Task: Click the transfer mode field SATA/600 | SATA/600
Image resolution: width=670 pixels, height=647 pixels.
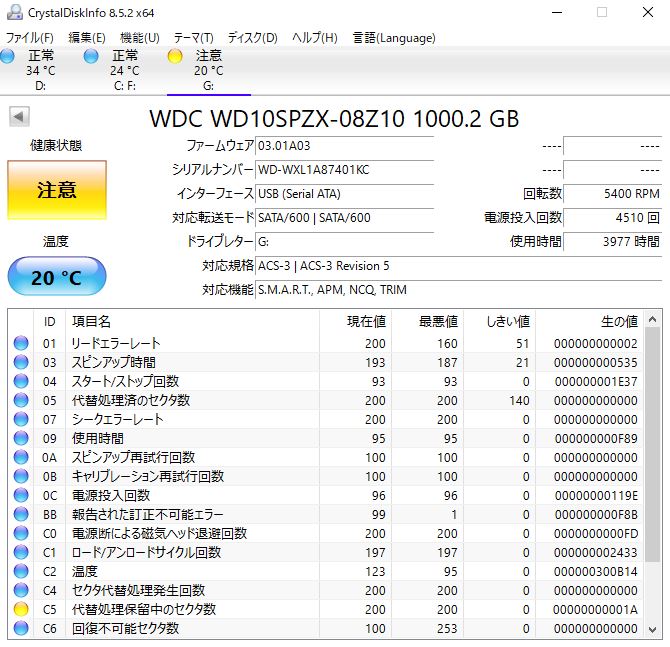Action: click(344, 218)
